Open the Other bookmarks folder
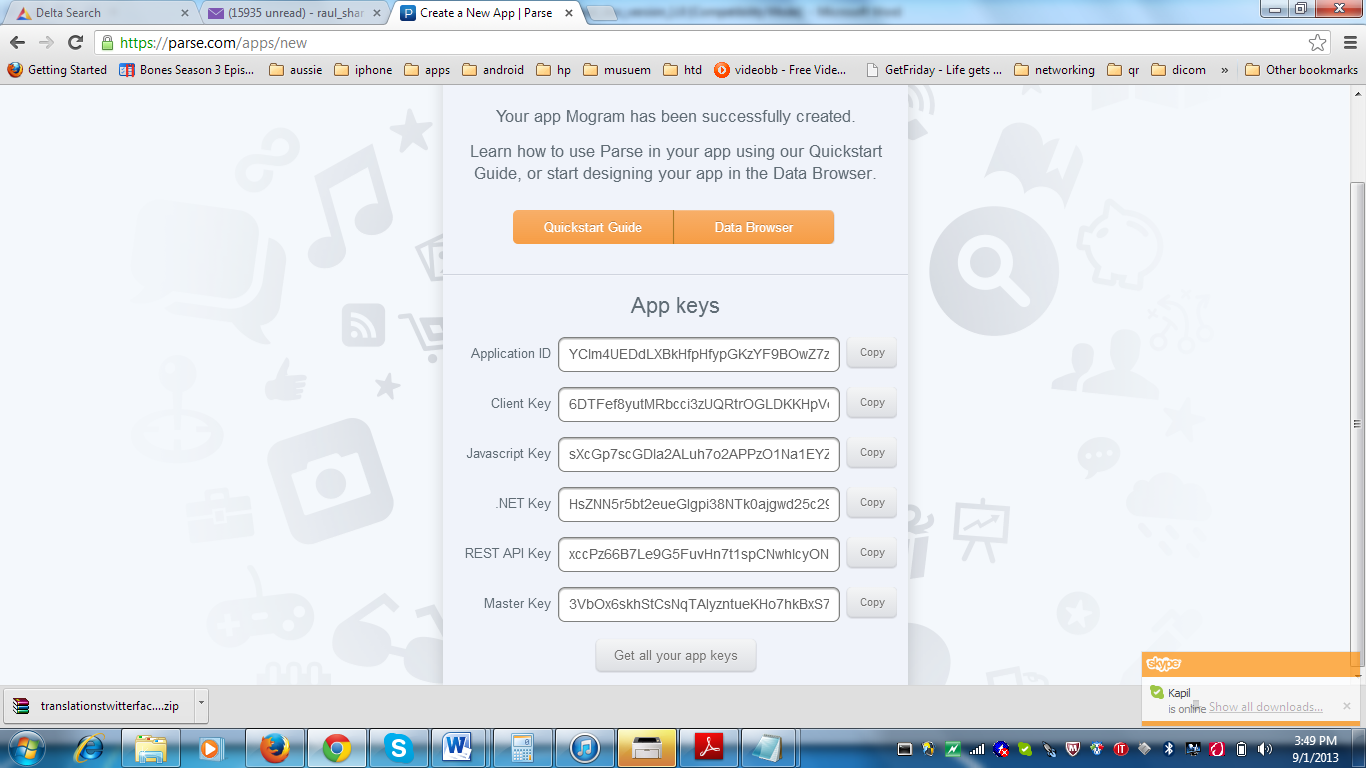 (x=1301, y=70)
